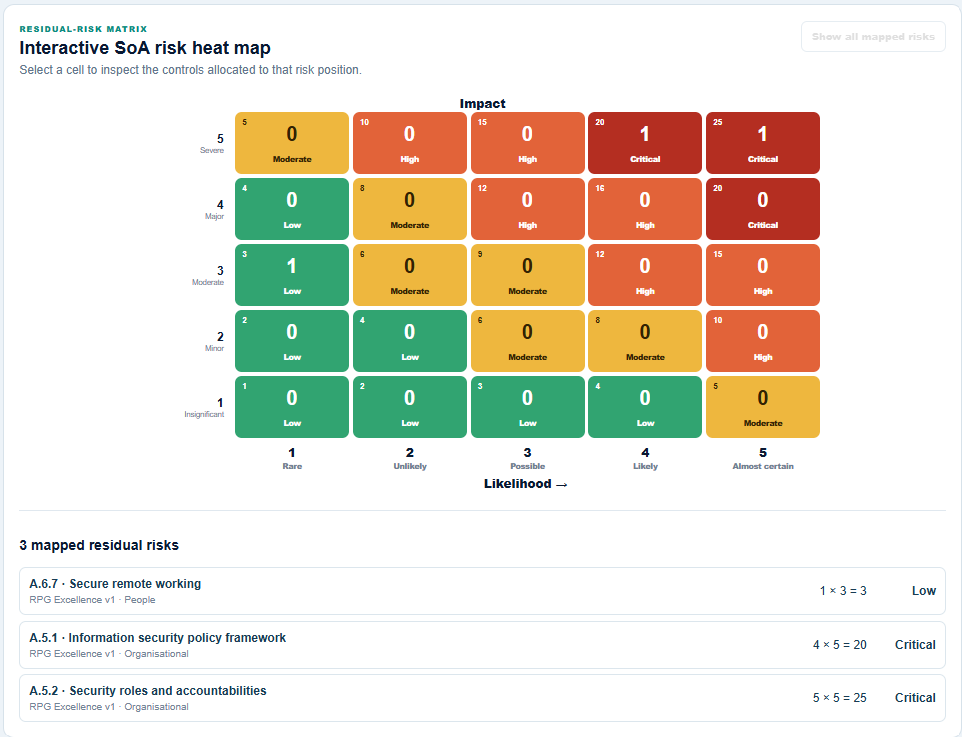Screen dimensions: 962x737
Task: Select the High cell scored 15 in Severe row
Action: tap(528, 143)
